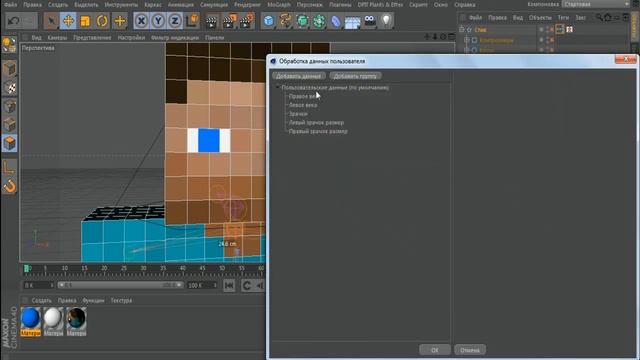640x360 pixels.
Task: Click Render to Picture Viewer icon
Action: tap(229, 21)
